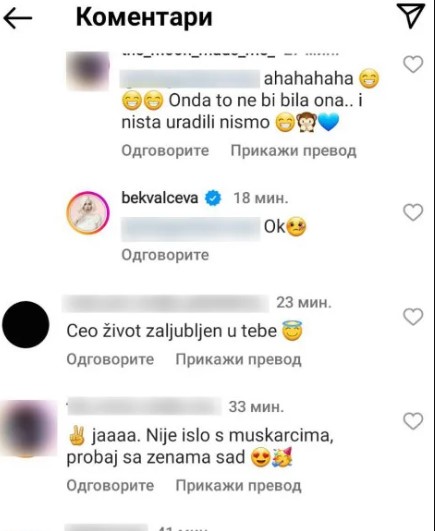Viewport: 435px width, 531px height.
Task: Open blurred avatar beside 'jaaaa' comment
Action: point(29,428)
